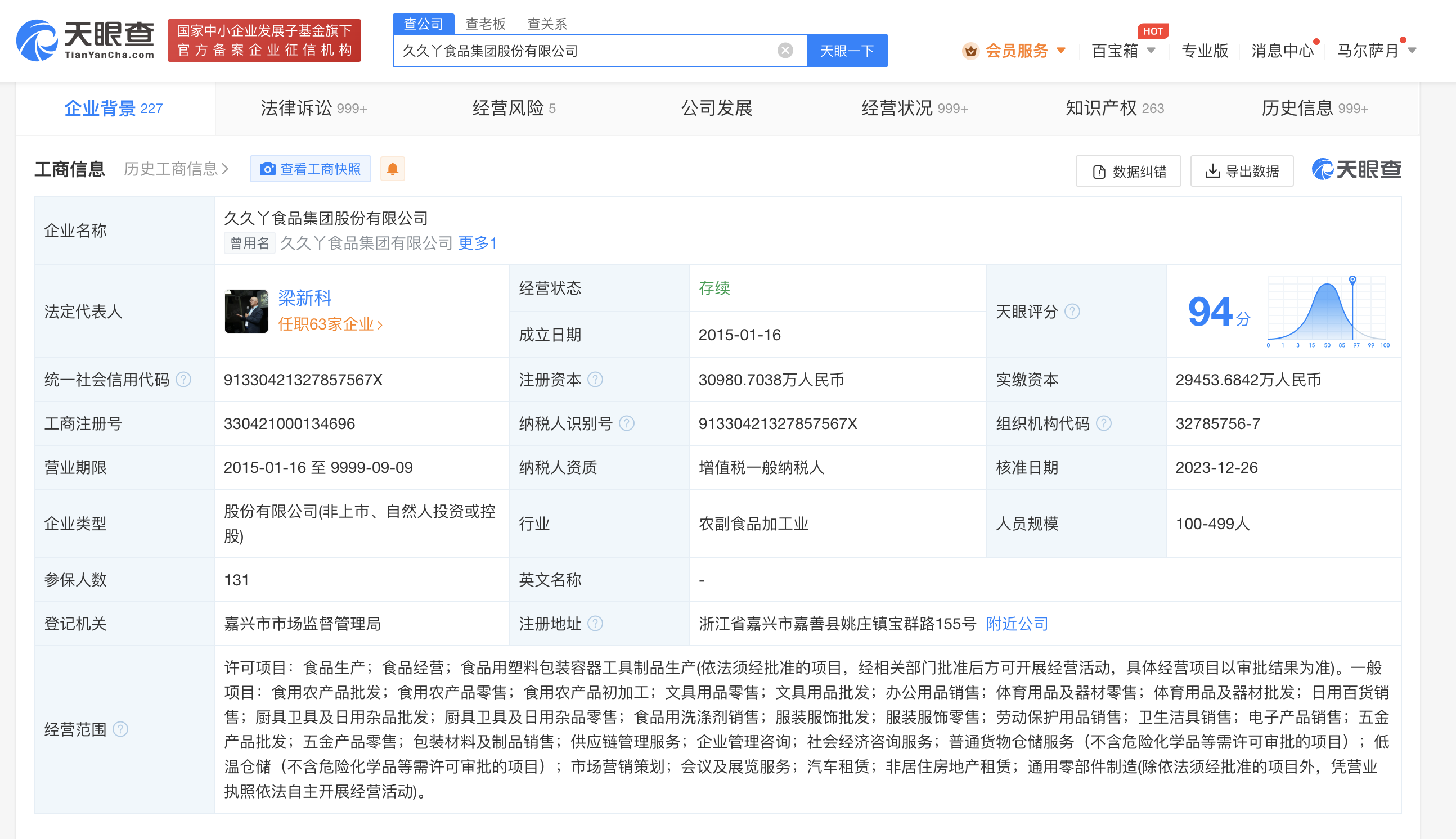Click the orange bell notification icon
Image resolution: width=1456 pixels, height=839 pixels.
coord(393,169)
